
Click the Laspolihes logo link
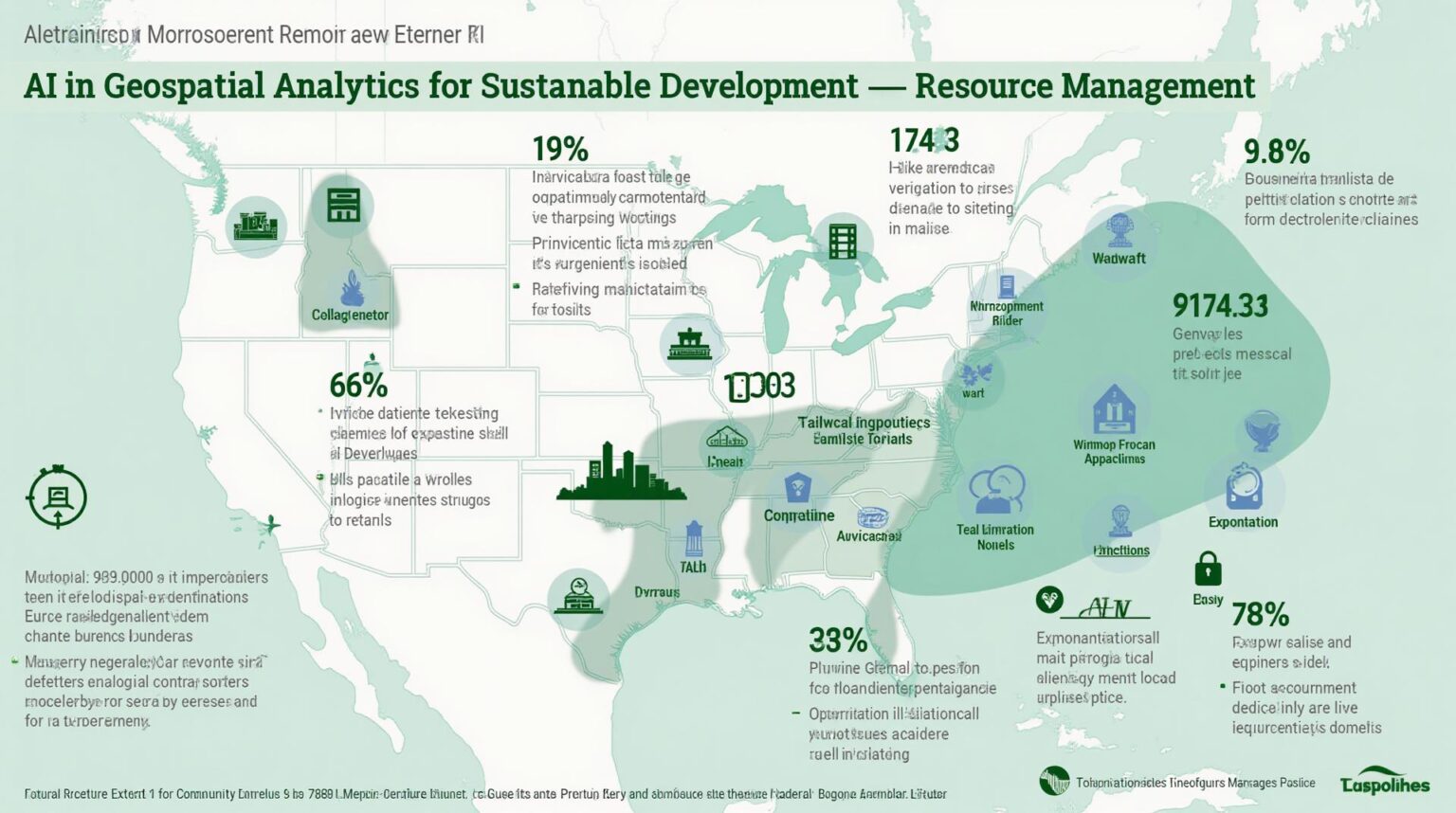1387,784
